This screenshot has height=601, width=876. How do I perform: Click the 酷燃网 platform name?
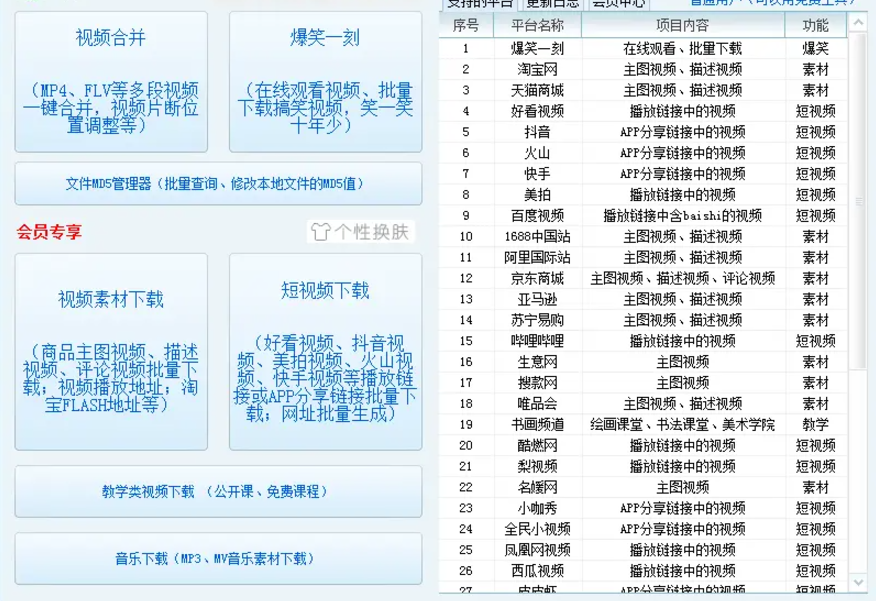537,445
